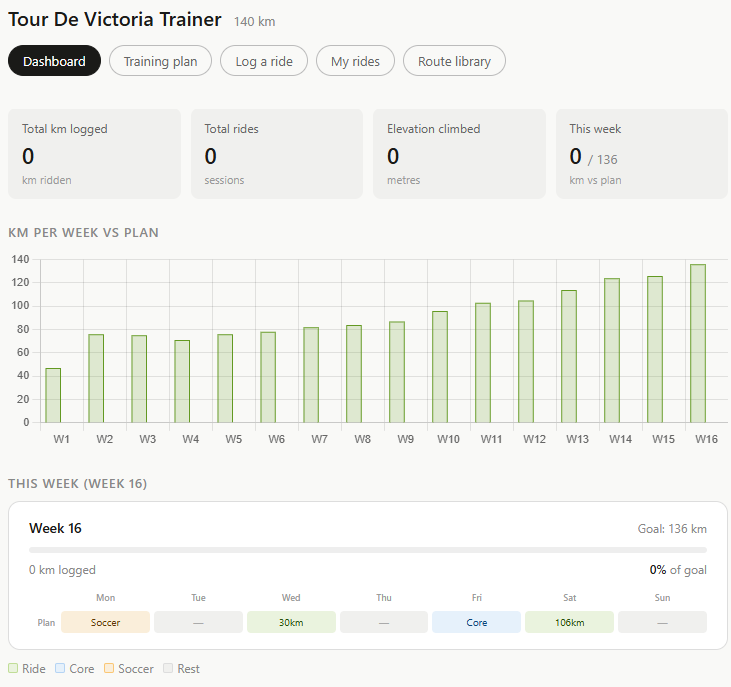Click the green Ride legend swatch
This screenshot has height=687, width=731.
pyautogui.click(x=13, y=668)
